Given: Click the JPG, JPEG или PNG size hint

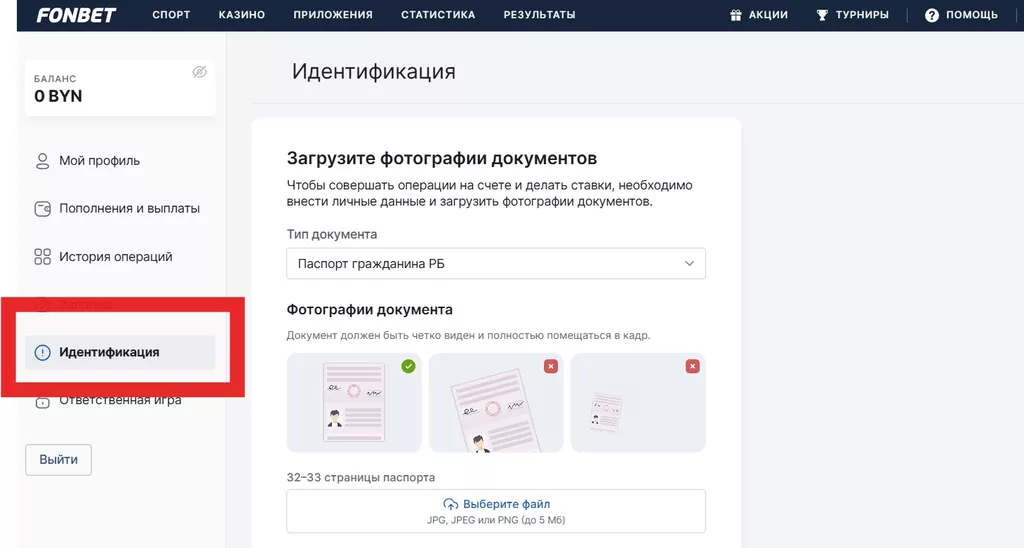Looking at the screenshot, I should tap(496, 520).
